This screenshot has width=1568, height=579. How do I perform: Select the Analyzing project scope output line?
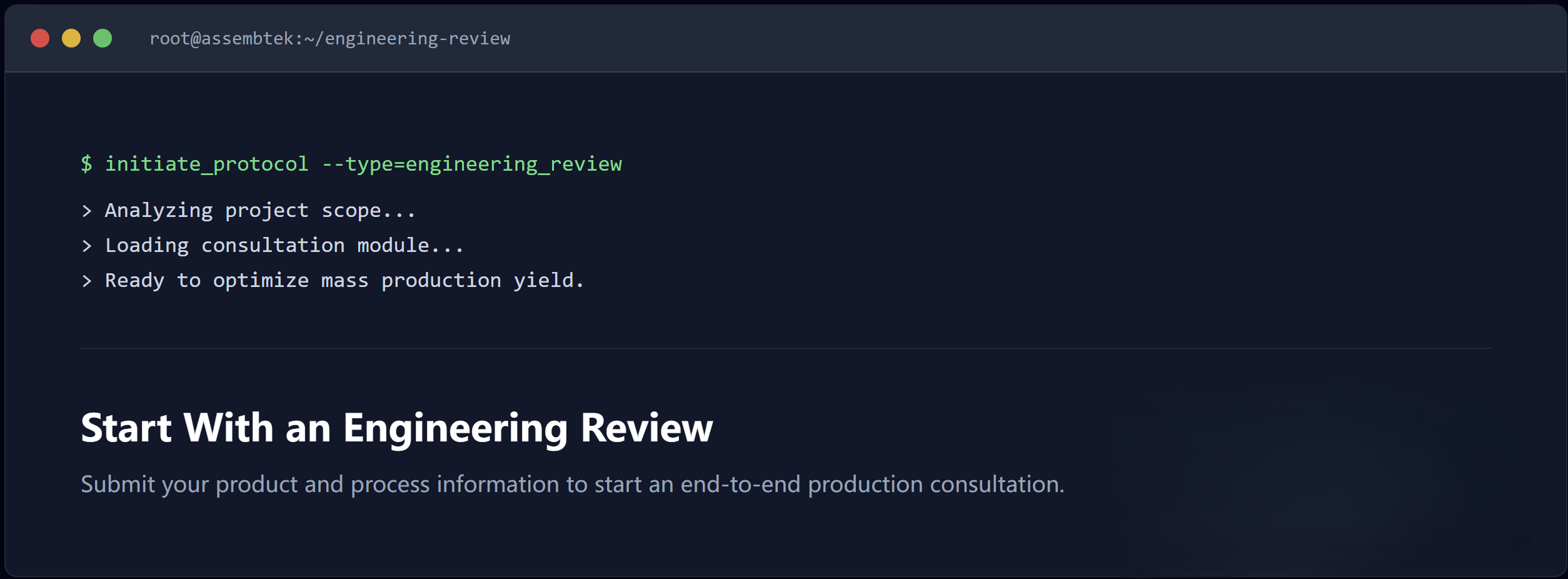click(259, 211)
